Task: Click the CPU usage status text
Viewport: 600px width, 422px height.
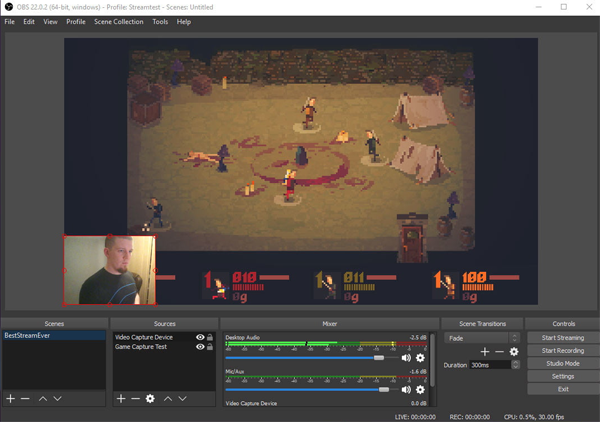Action: click(534, 417)
